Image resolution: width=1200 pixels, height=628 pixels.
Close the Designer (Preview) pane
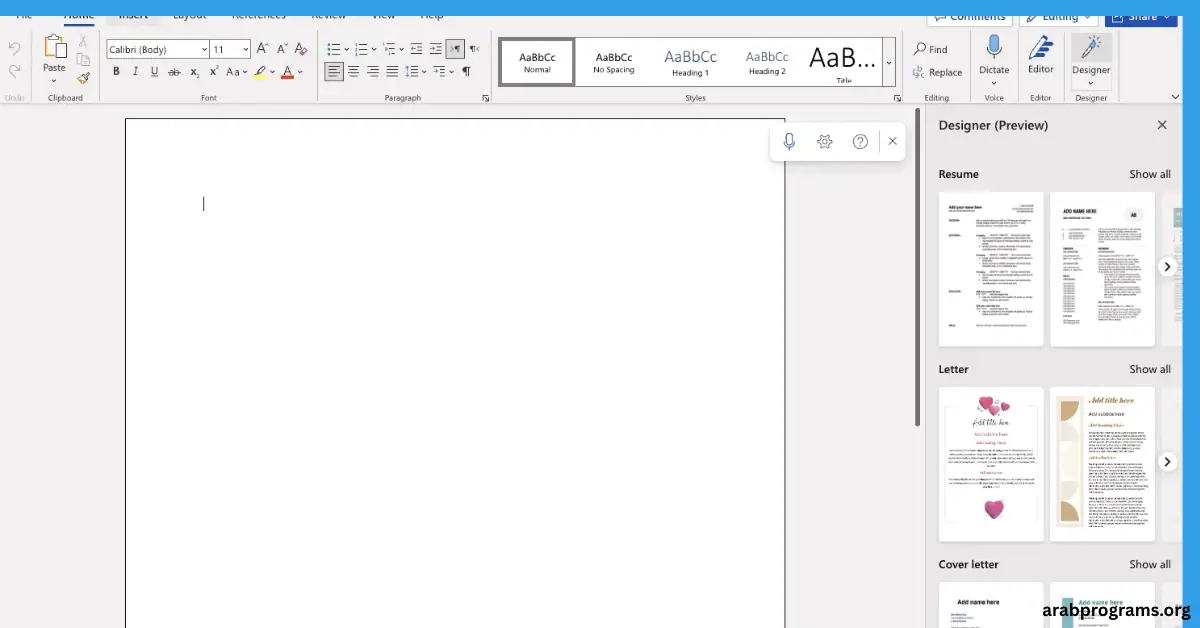[x=1162, y=125]
